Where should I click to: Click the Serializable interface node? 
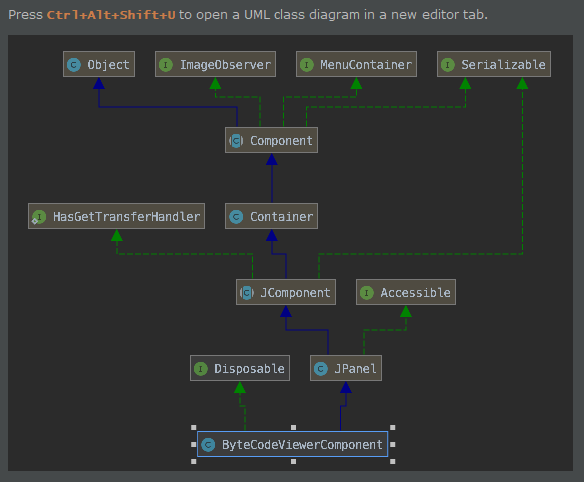coord(494,64)
